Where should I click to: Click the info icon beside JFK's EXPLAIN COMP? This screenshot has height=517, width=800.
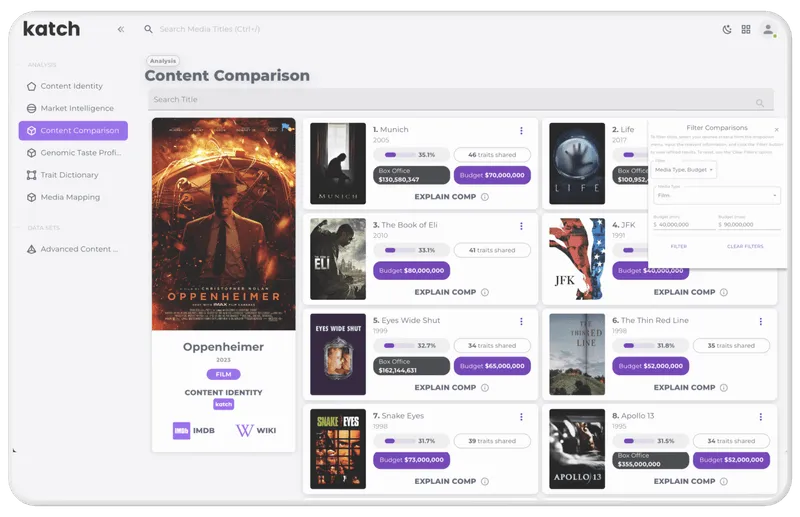coord(724,292)
